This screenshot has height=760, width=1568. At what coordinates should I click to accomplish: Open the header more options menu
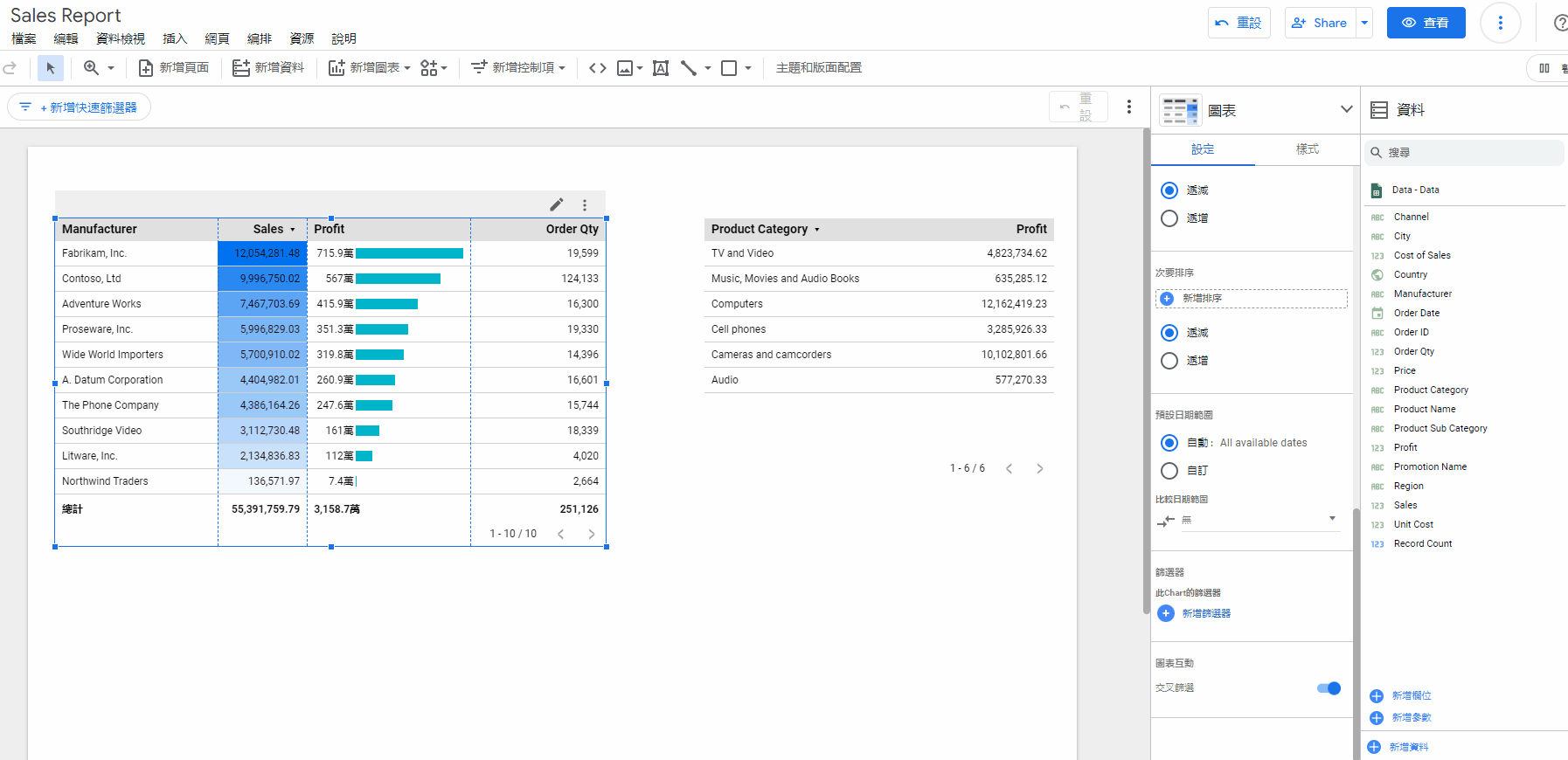pyautogui.click(x=1501, y=24)
